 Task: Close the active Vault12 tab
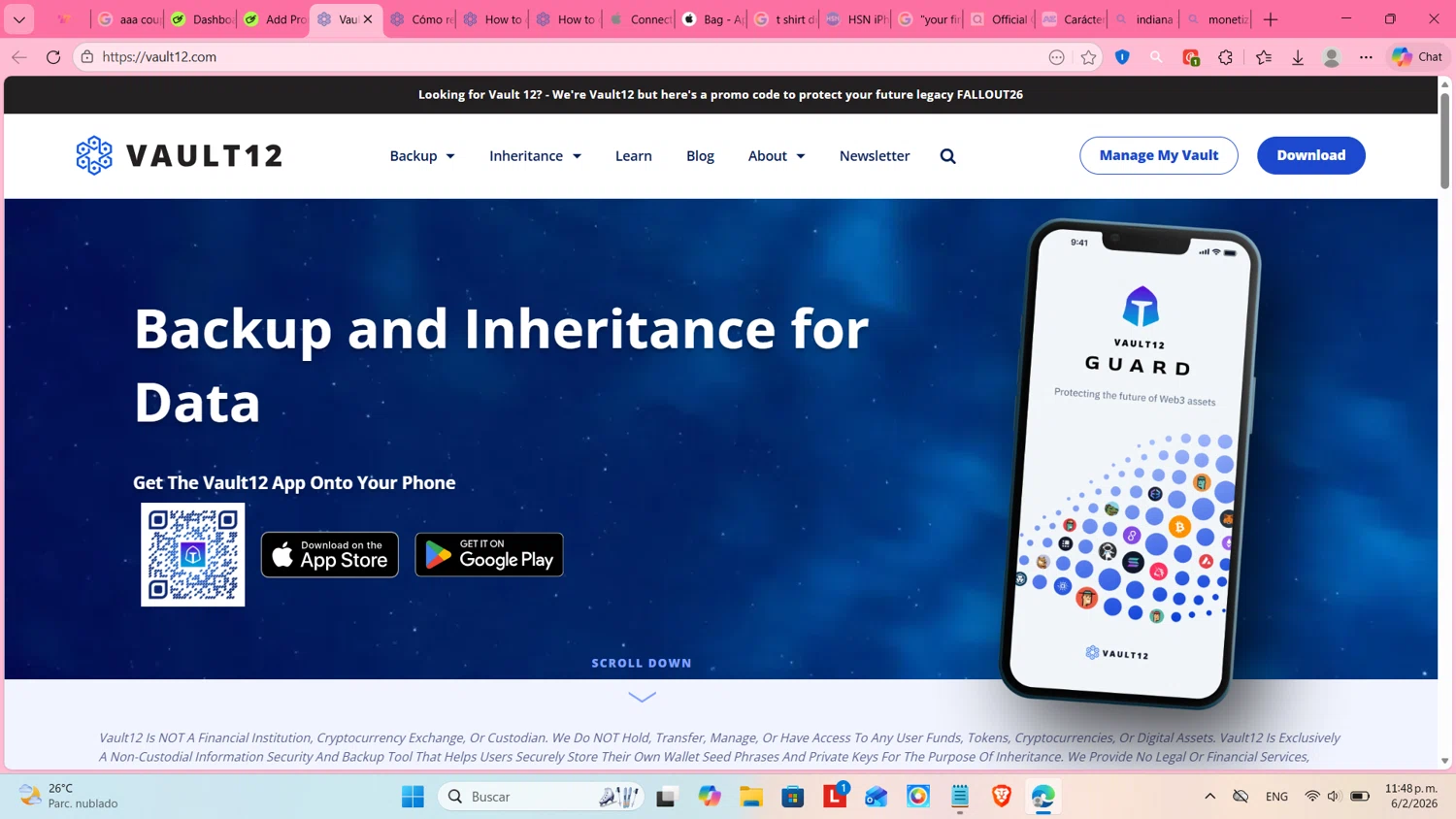(368, 19)
